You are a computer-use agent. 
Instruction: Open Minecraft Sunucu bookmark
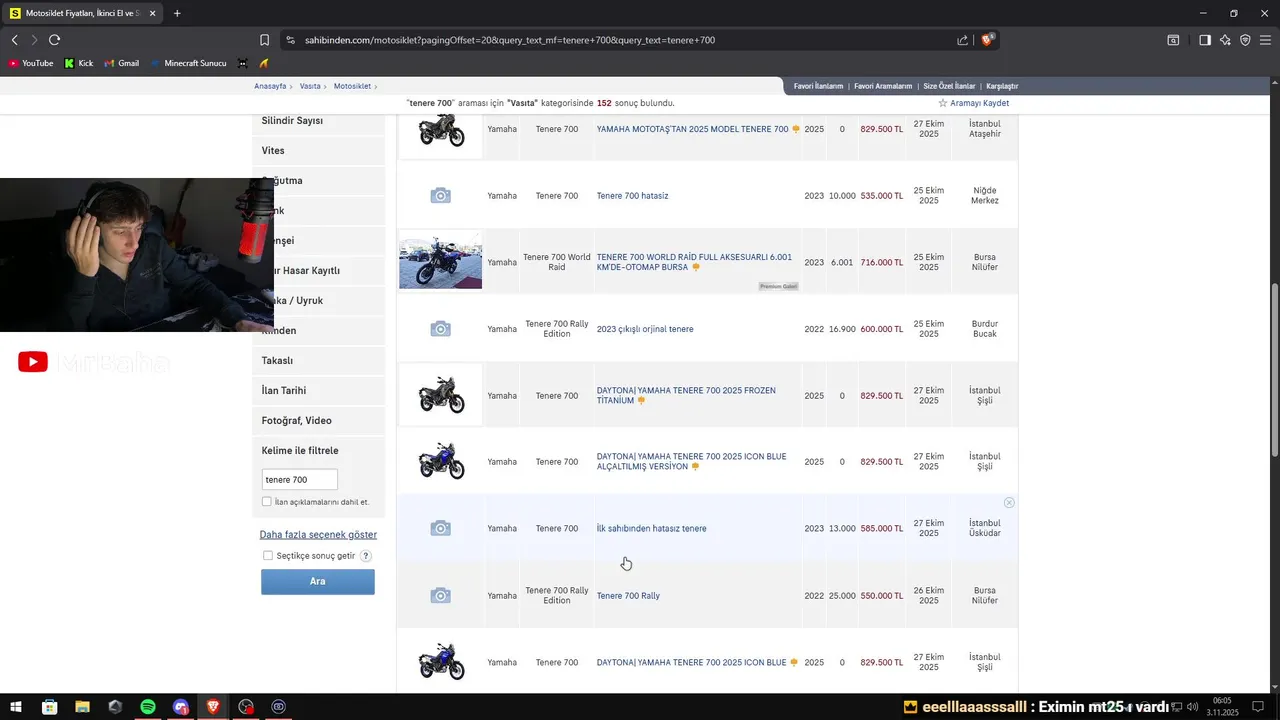coord(189,63)
